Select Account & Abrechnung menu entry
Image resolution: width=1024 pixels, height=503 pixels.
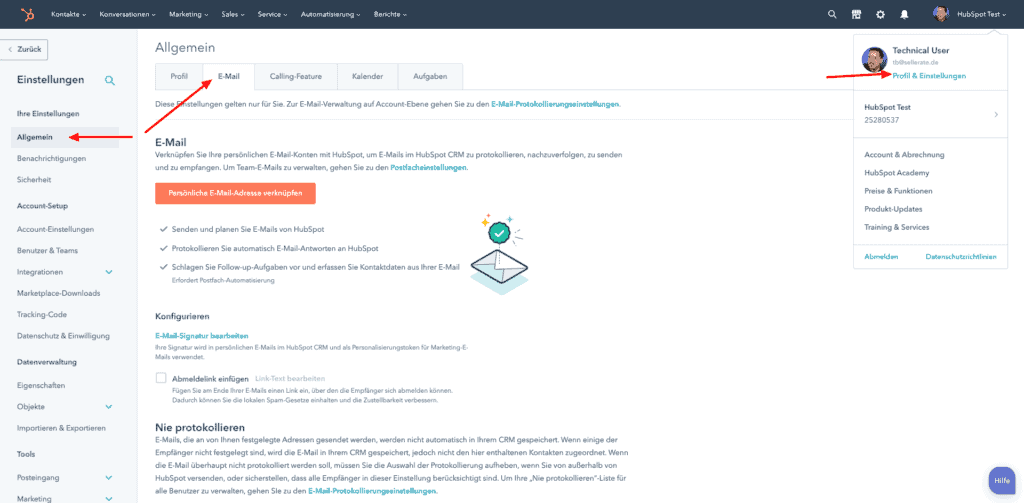point(904,155)
